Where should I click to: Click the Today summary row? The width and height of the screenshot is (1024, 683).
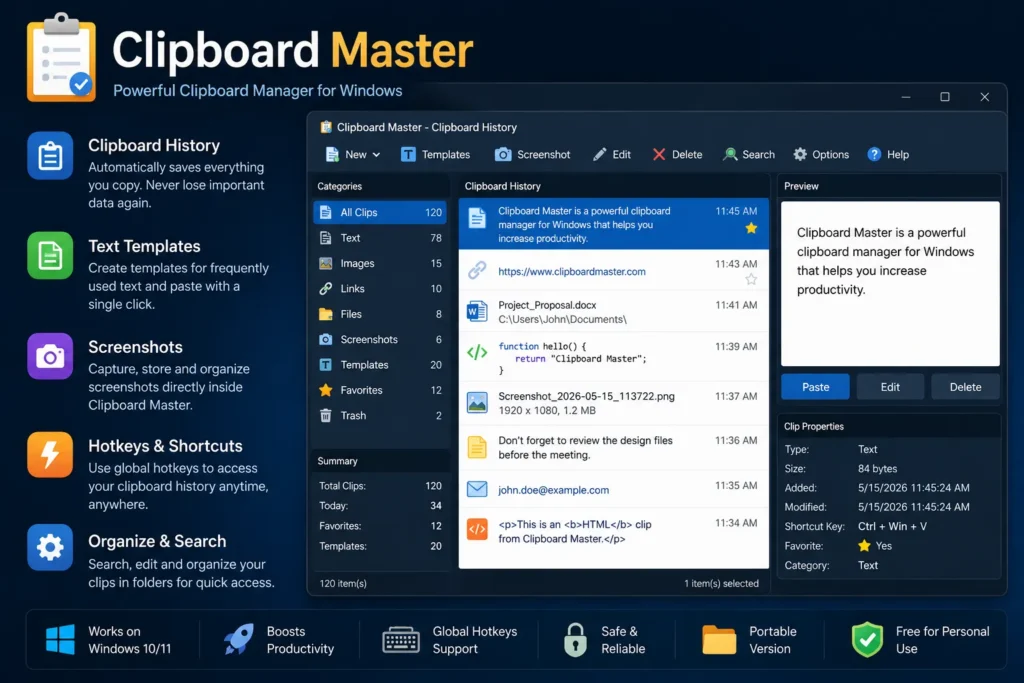pos(380,505)
